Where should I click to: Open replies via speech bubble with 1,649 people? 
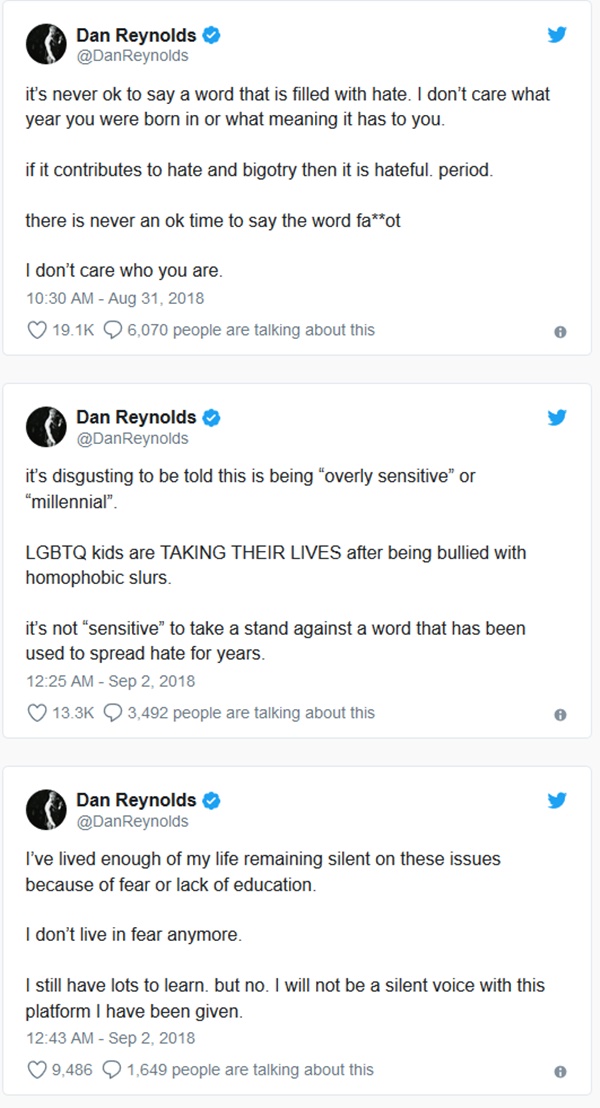click(x=113, y=1070)
